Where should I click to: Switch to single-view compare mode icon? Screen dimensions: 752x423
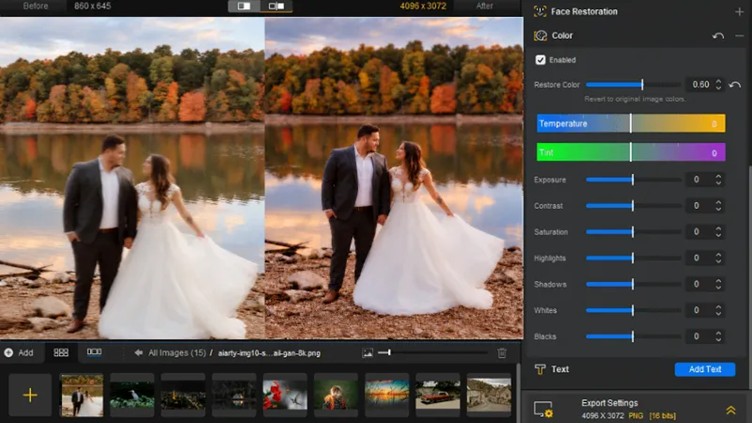[244, 6]
